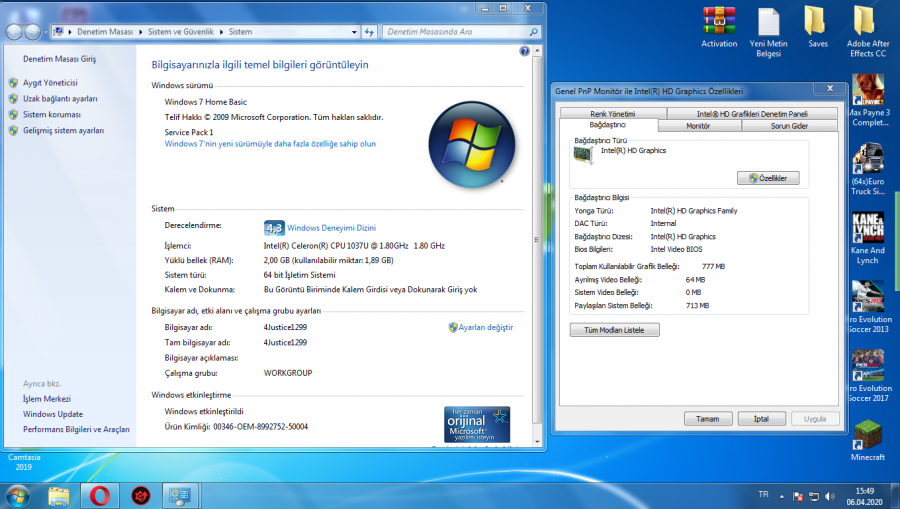
Task: Select the Bağdaştırıcı tab
Action: click(x=608, y=125)
